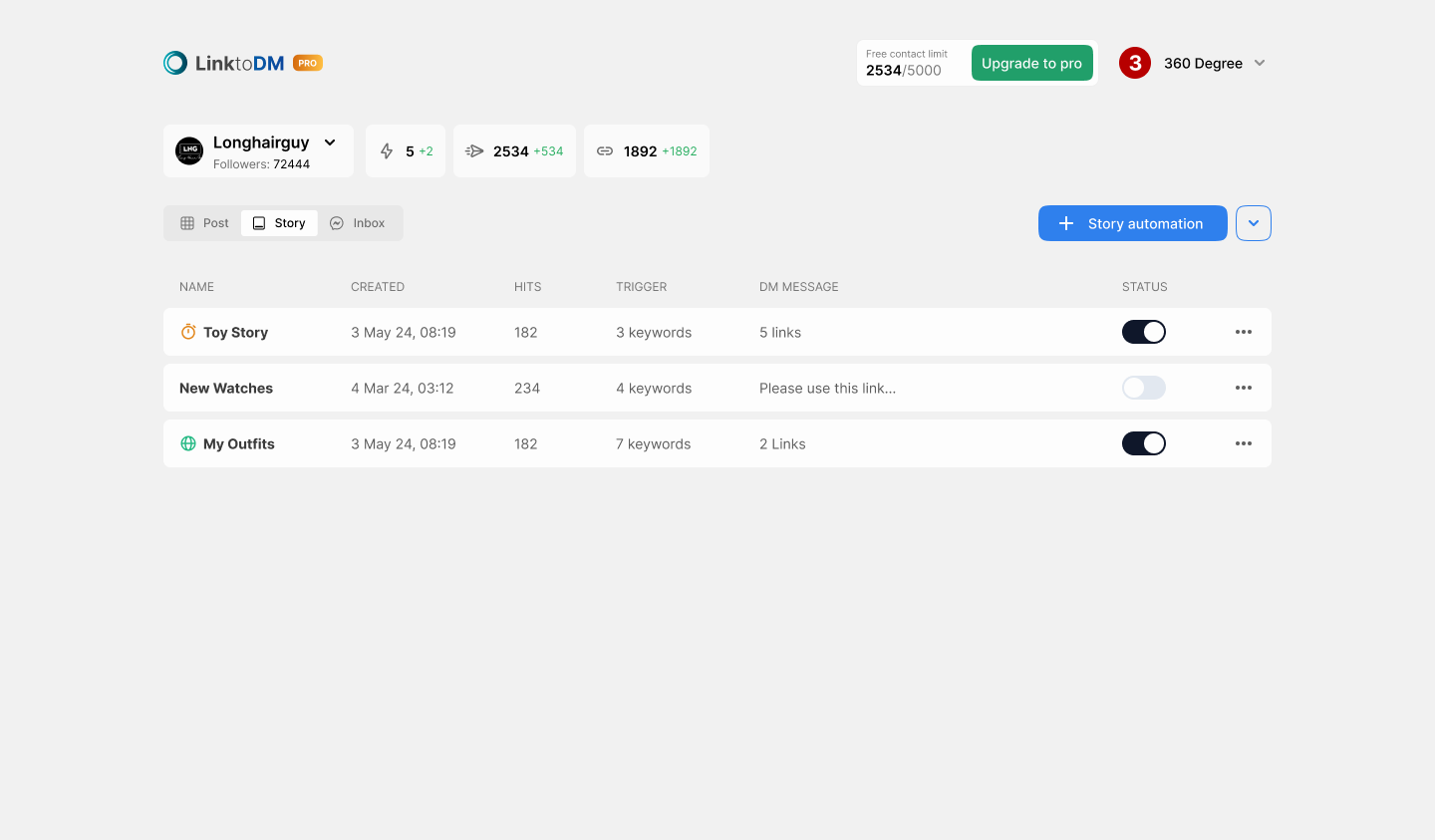This screenshot has height=840, width=1435.
Task: Click the globe icon beside My Outfits
Action: 188,443
